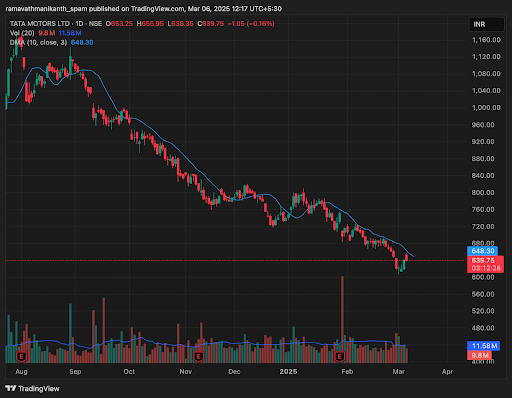This screenshot has height=398, width=512.
Task: Click the Feb label on time axis
Action: click(x=347, y=371)
